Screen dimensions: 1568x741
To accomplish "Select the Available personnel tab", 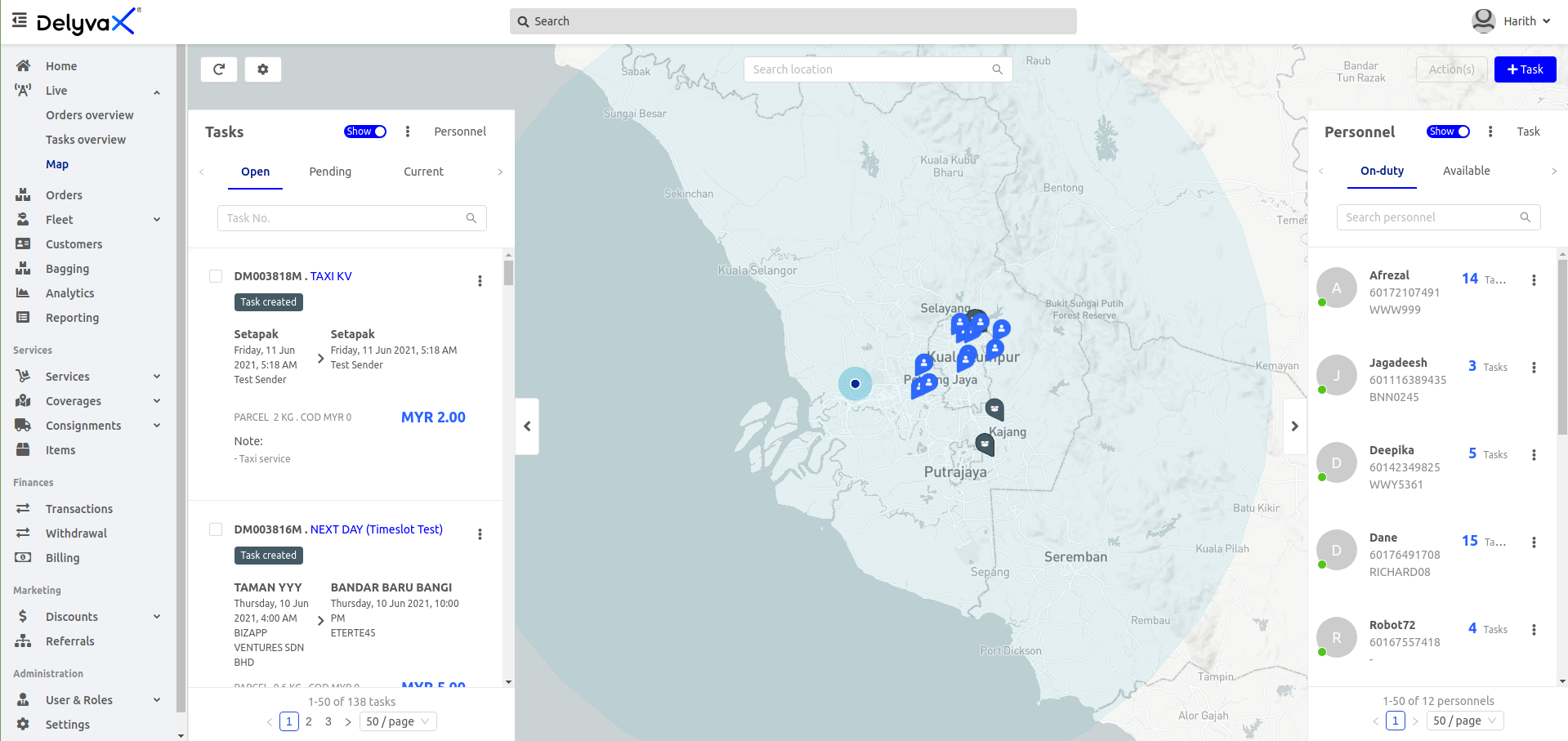I will click(1466, 171).
